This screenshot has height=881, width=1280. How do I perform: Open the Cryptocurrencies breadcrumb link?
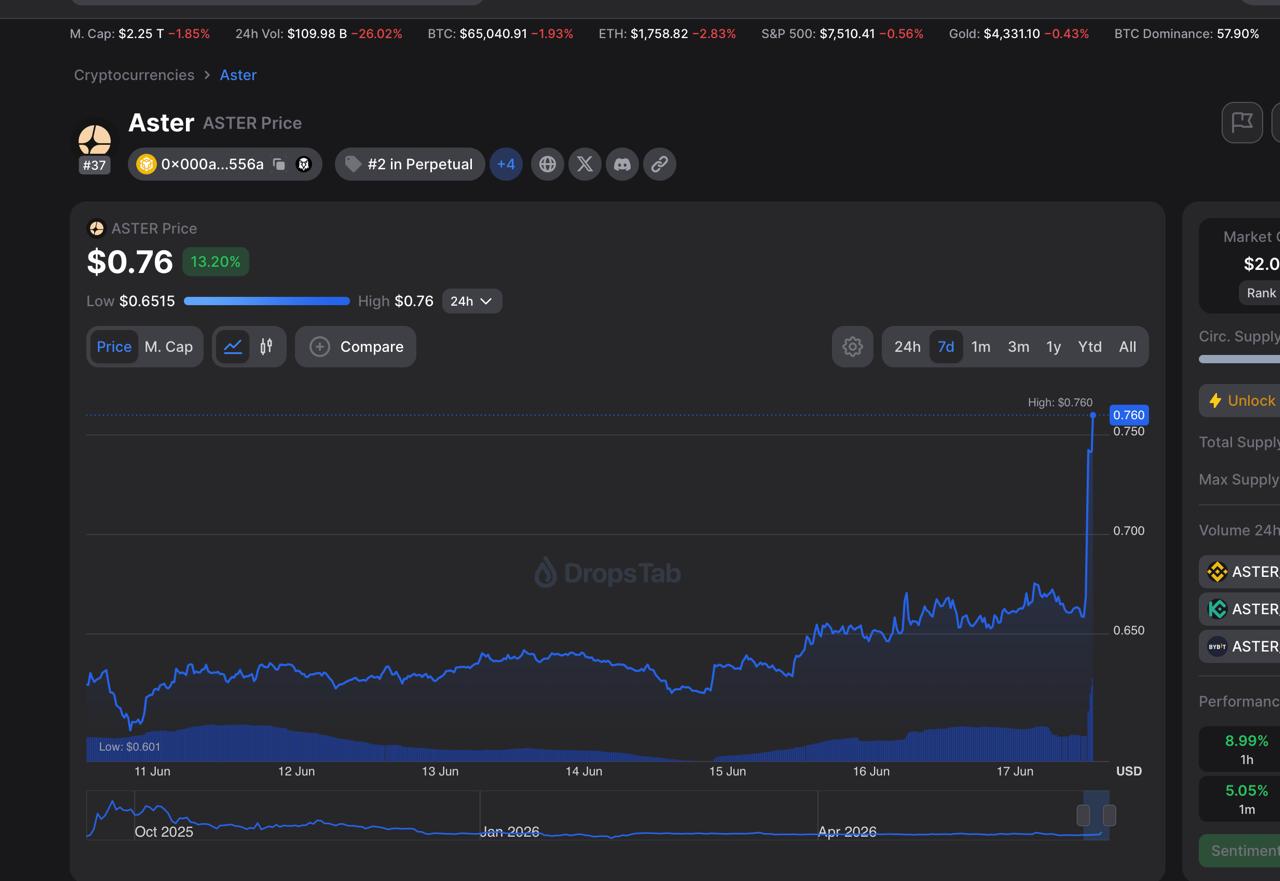(x=134, y=75)
